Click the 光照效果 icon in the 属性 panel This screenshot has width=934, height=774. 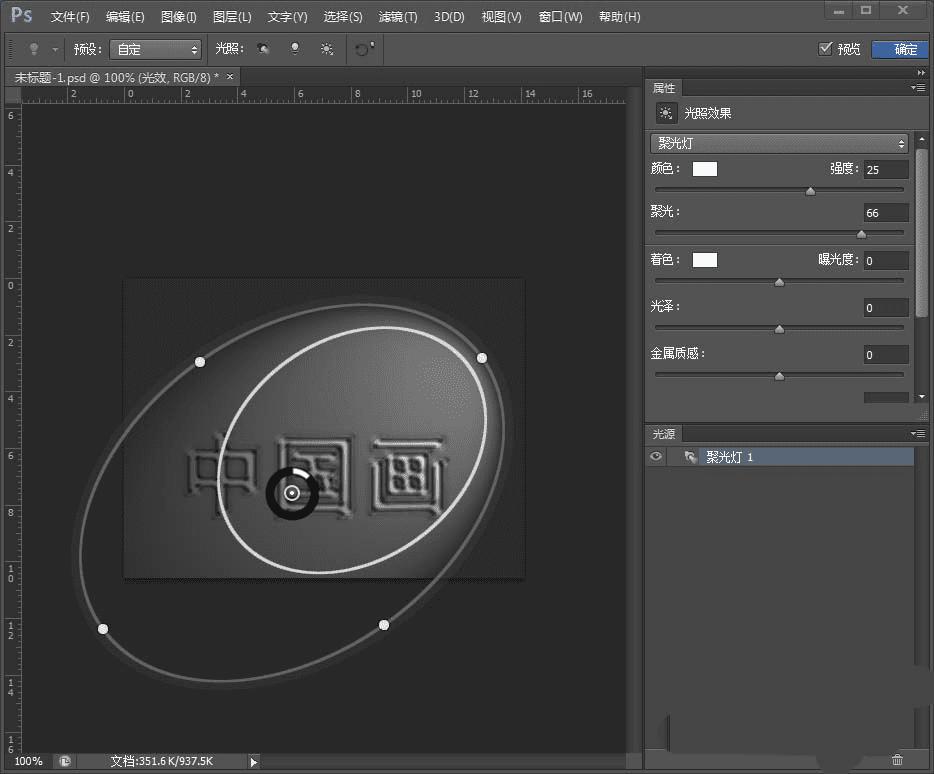tap(665, 114)
